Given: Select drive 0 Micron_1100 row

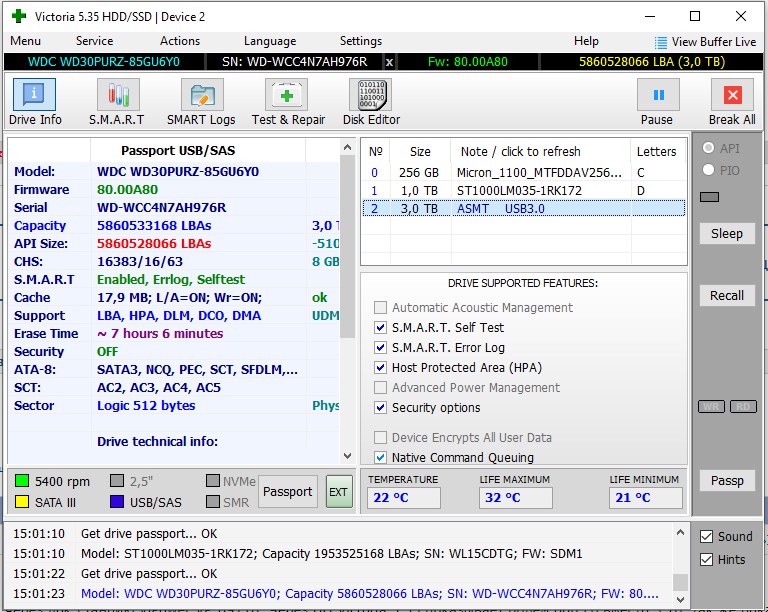Looking at the screenshot, I should tap(524, 172).
